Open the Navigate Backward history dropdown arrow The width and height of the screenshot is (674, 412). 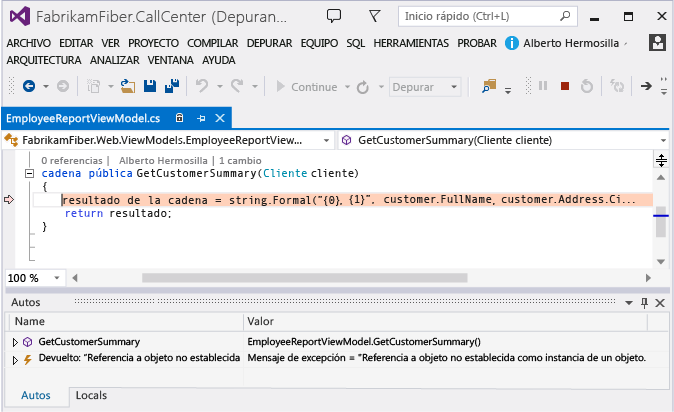click(46, 86)
